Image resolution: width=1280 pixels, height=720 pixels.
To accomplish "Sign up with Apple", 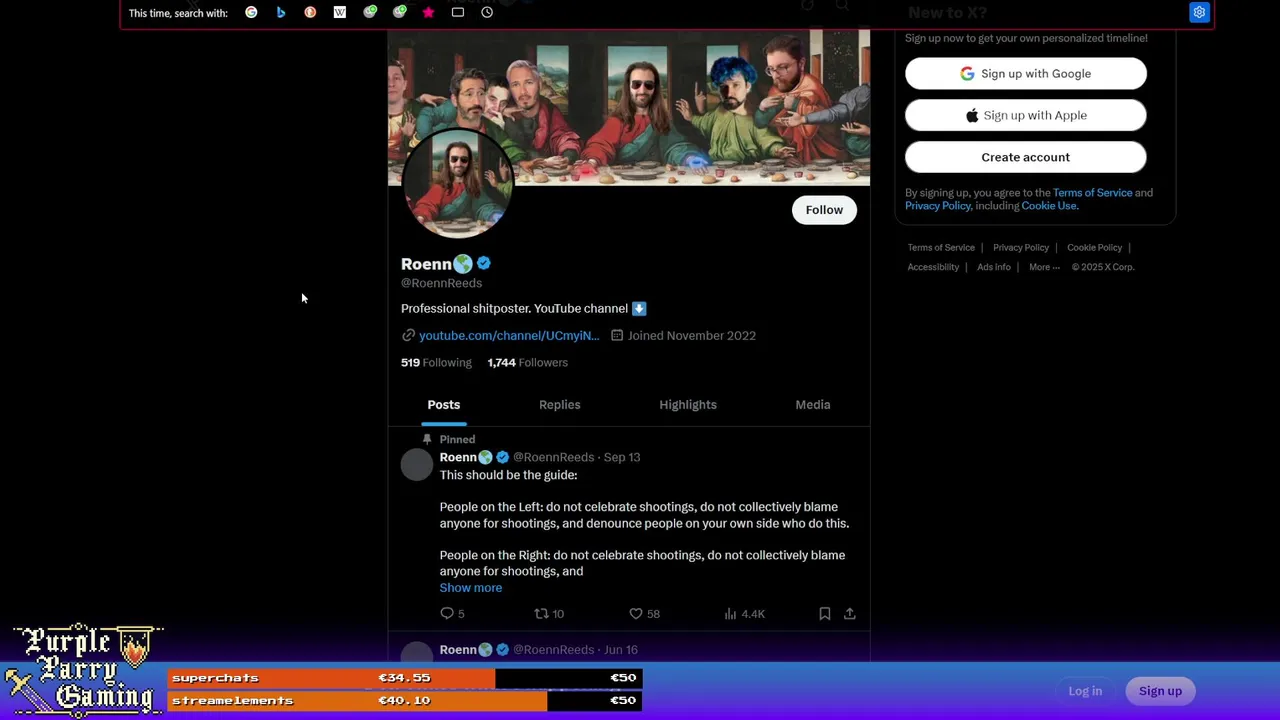I will (1026, 116).
